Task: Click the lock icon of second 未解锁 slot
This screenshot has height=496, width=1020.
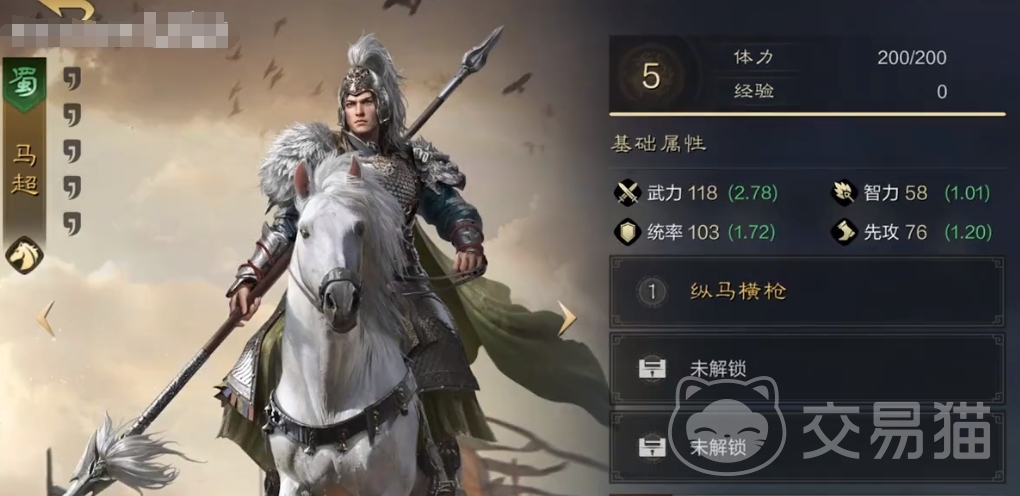Action: tap(652, 447)
